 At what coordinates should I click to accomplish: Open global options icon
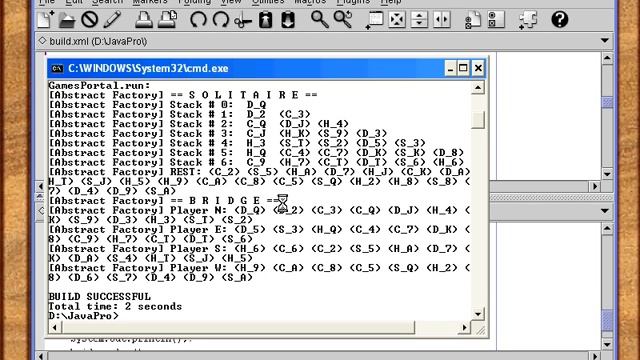tap(496, 20)
